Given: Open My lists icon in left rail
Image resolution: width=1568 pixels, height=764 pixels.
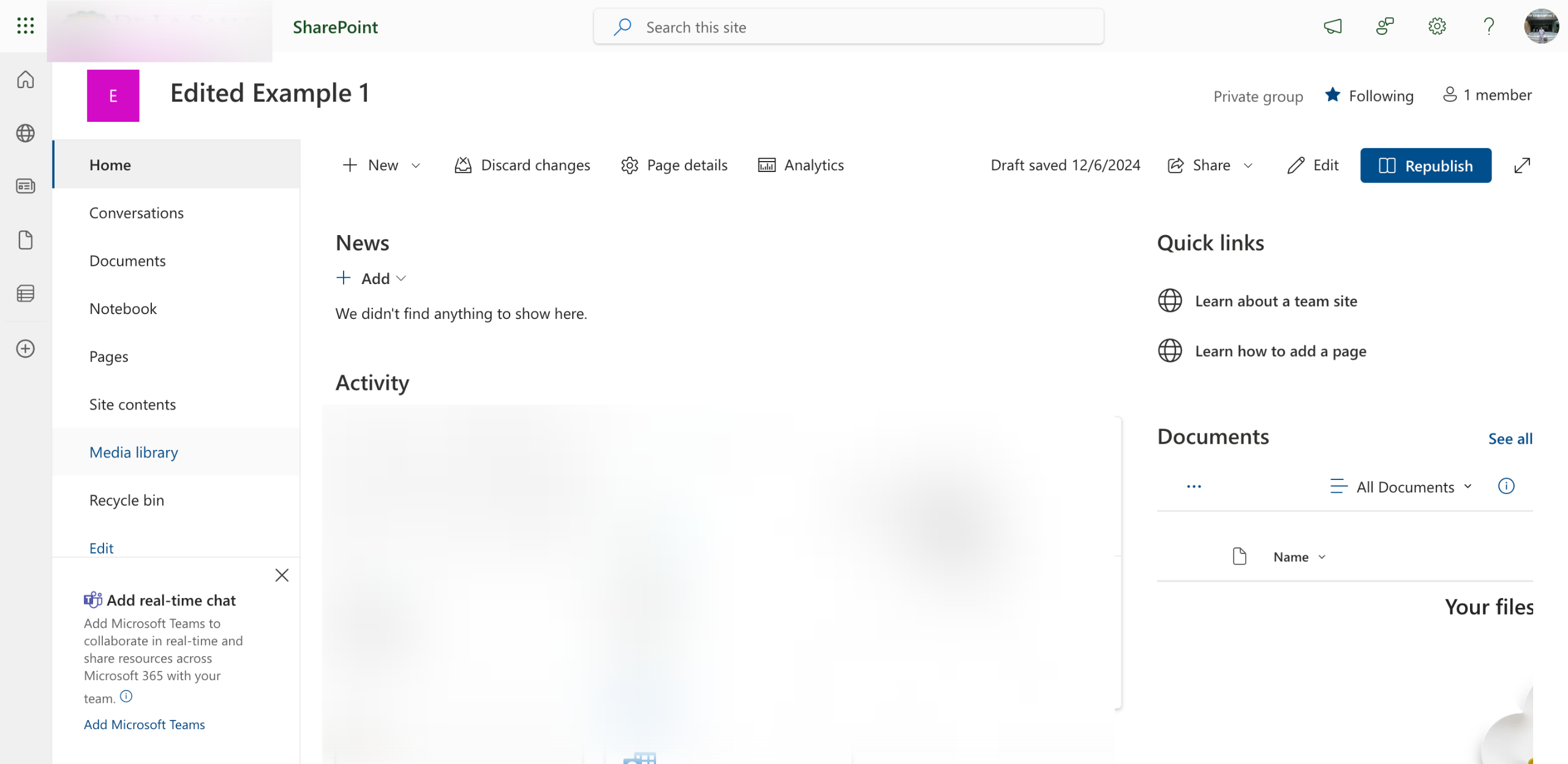Looking at the screenshot, I should [25, 294].
